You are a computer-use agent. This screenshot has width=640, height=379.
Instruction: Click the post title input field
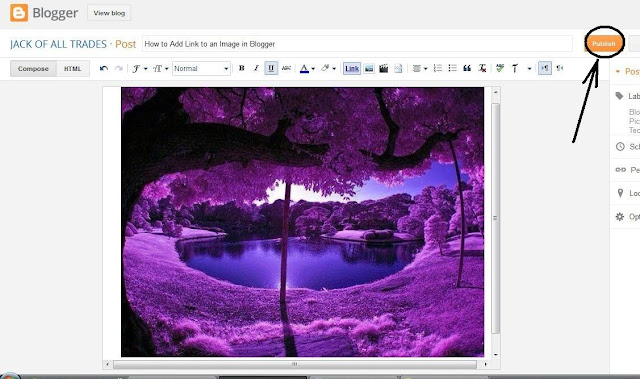tap(357, 44)
